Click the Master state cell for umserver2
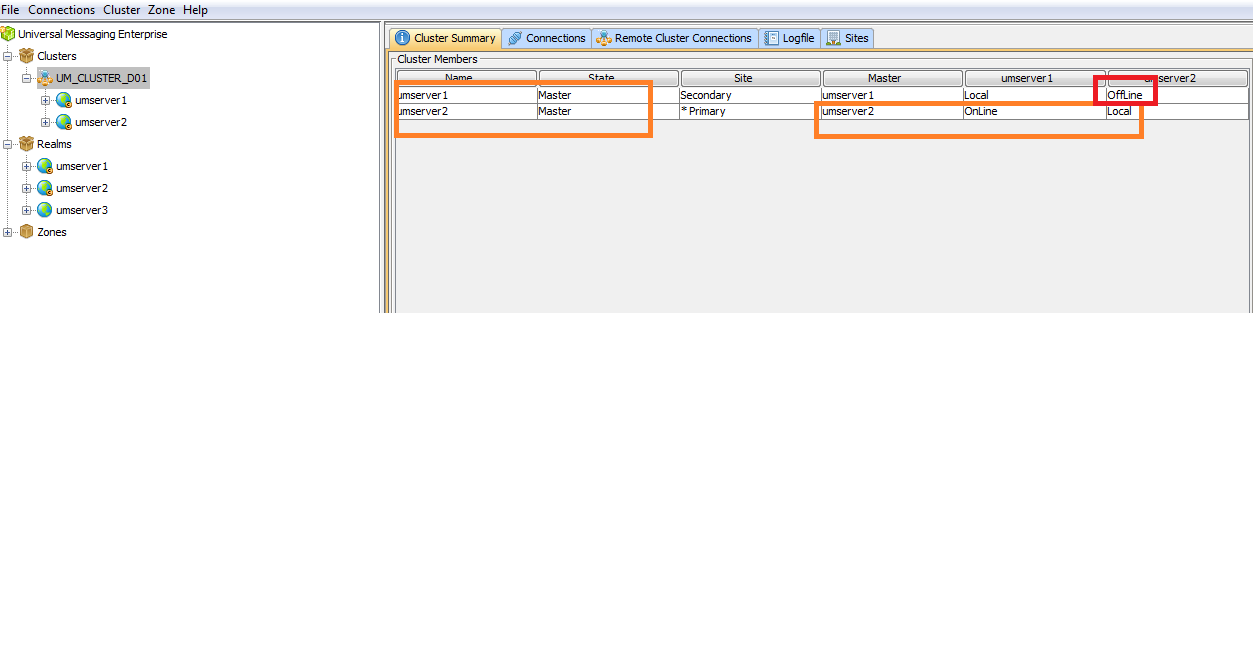The image size is (1253, 648). pyautogui.click(x=608, y=111)
